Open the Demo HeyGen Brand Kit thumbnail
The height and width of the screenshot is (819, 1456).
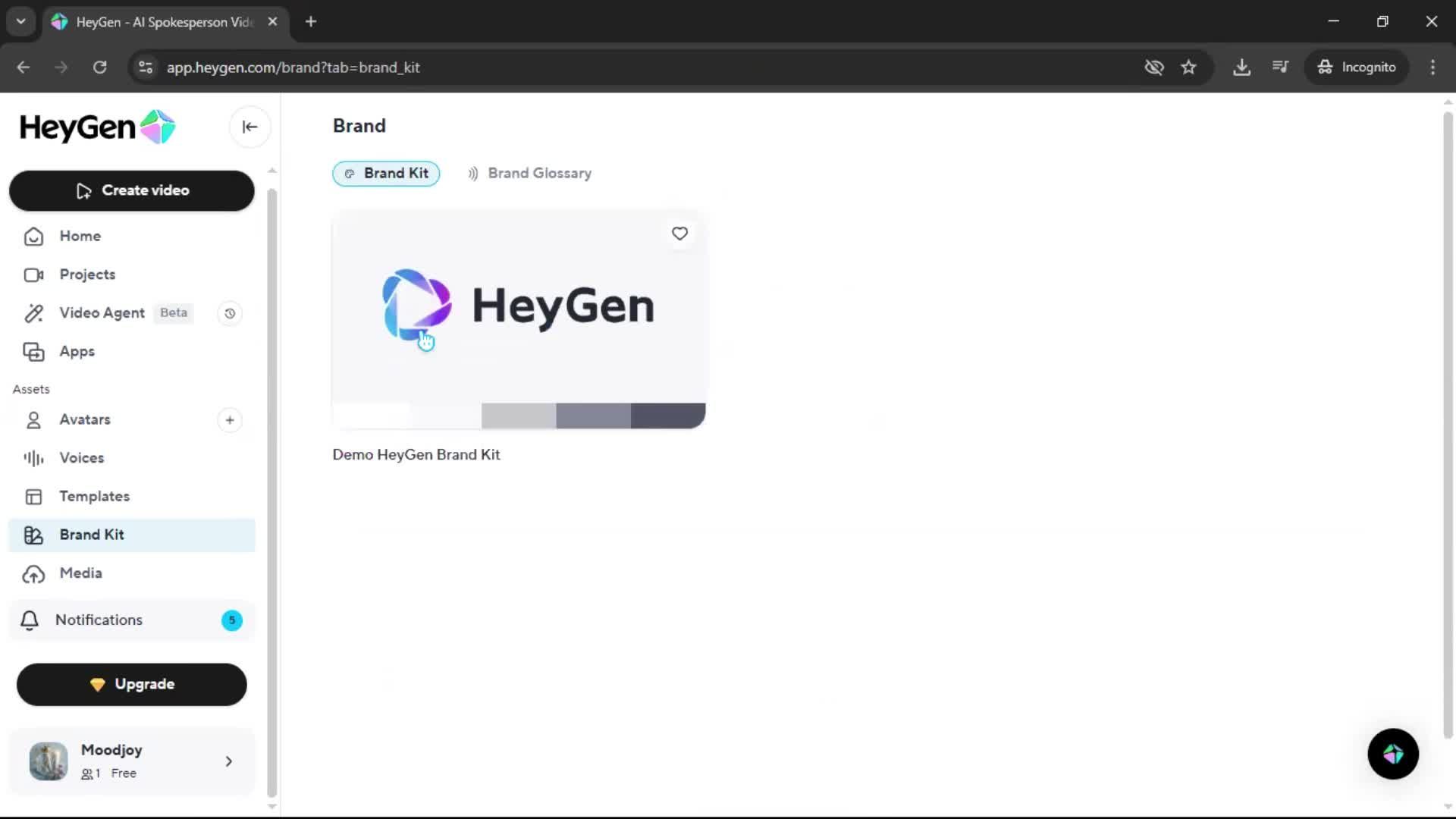click(x=519, y=307)
